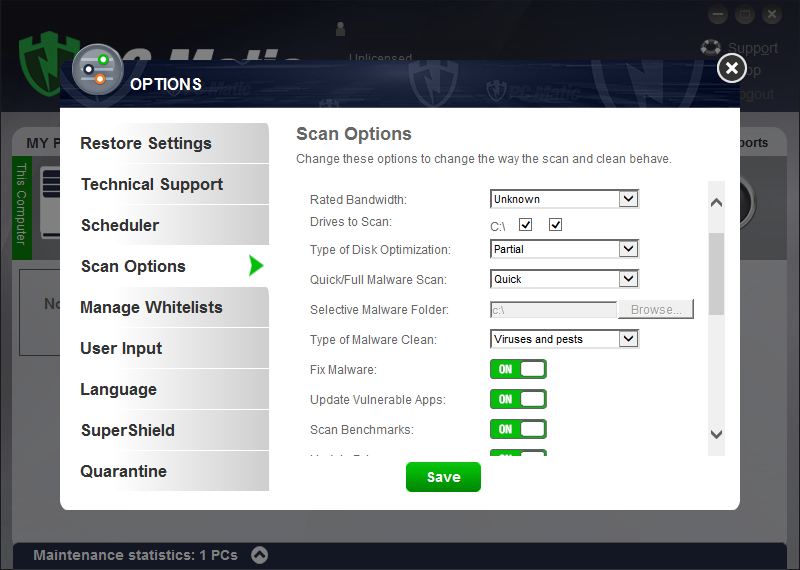800x570 pixels.
Task: Click the Maintenance statistics: 1 PCs text
Action: pos(136,555)
